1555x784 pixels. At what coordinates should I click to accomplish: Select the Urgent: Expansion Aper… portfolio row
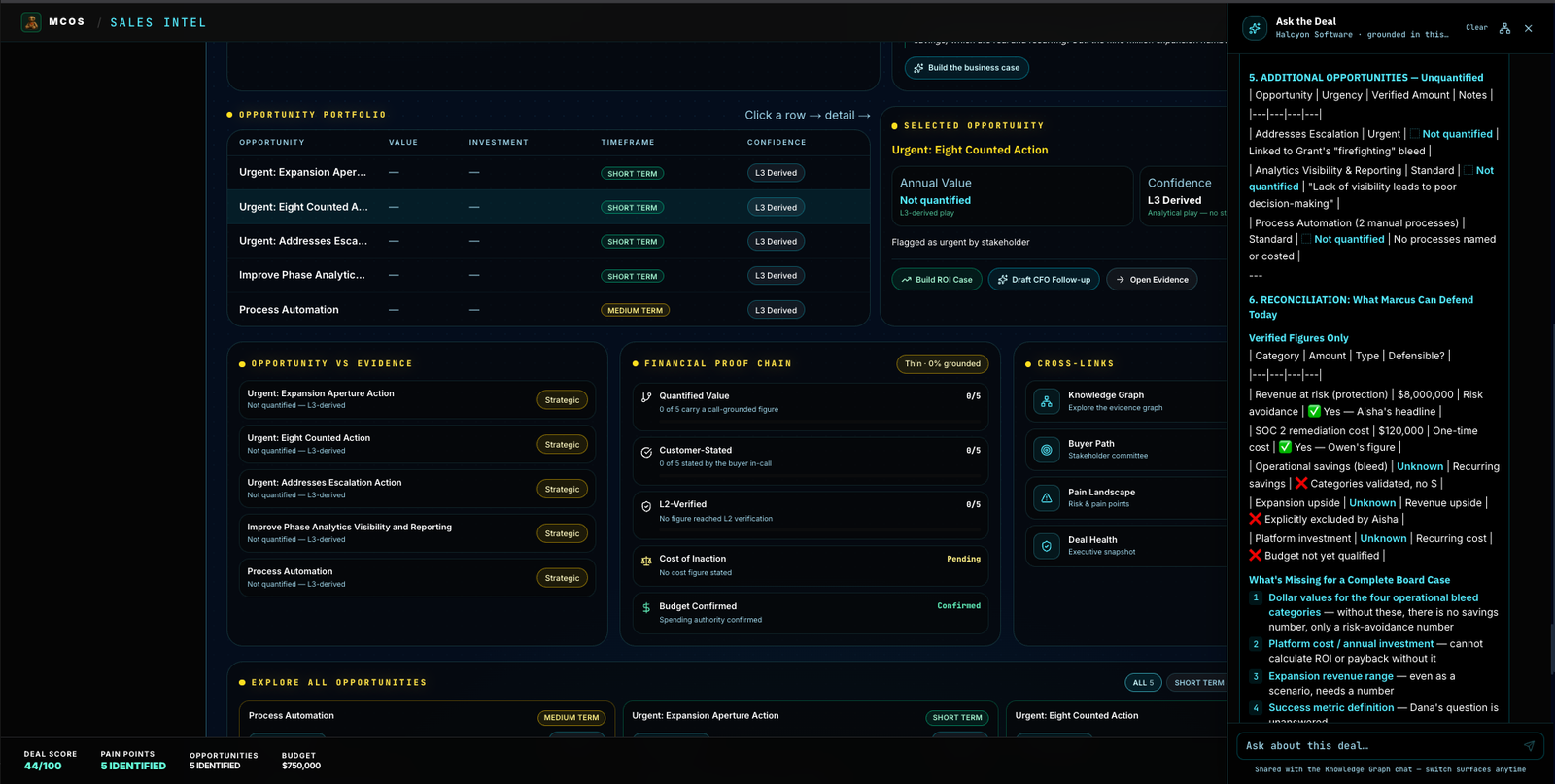[548, 173]
